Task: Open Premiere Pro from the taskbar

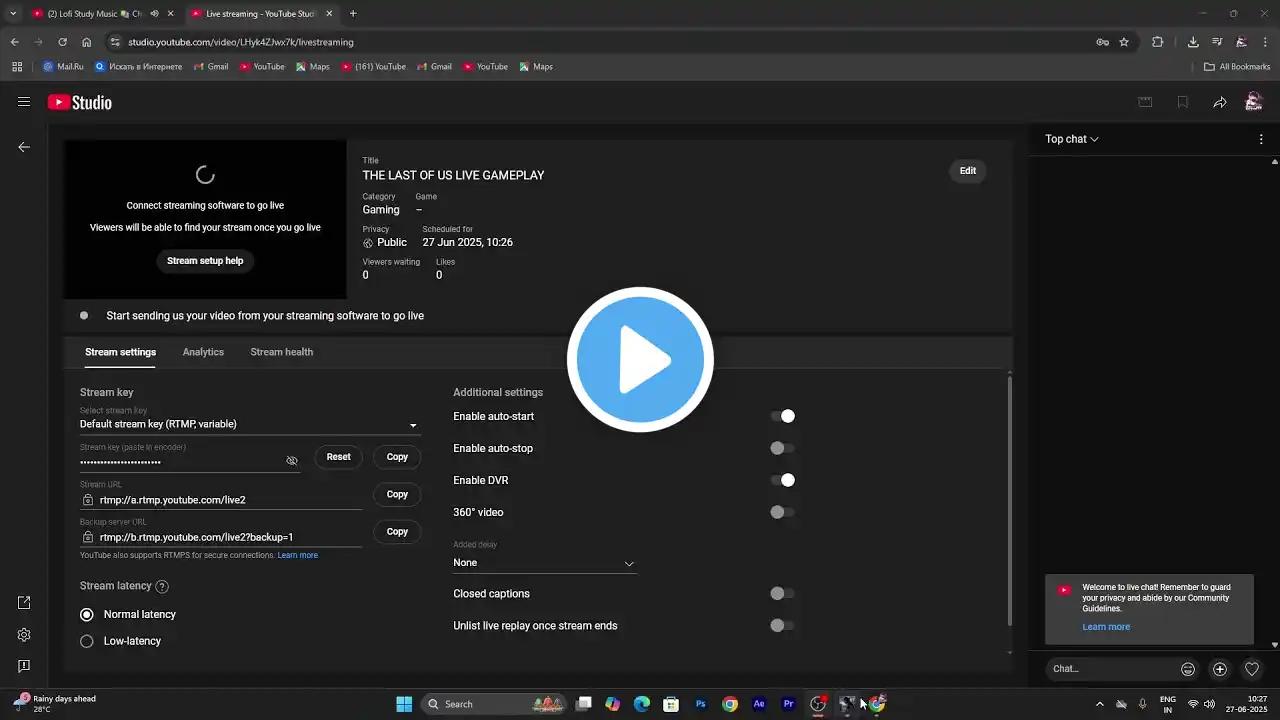Action: point(789,704)
